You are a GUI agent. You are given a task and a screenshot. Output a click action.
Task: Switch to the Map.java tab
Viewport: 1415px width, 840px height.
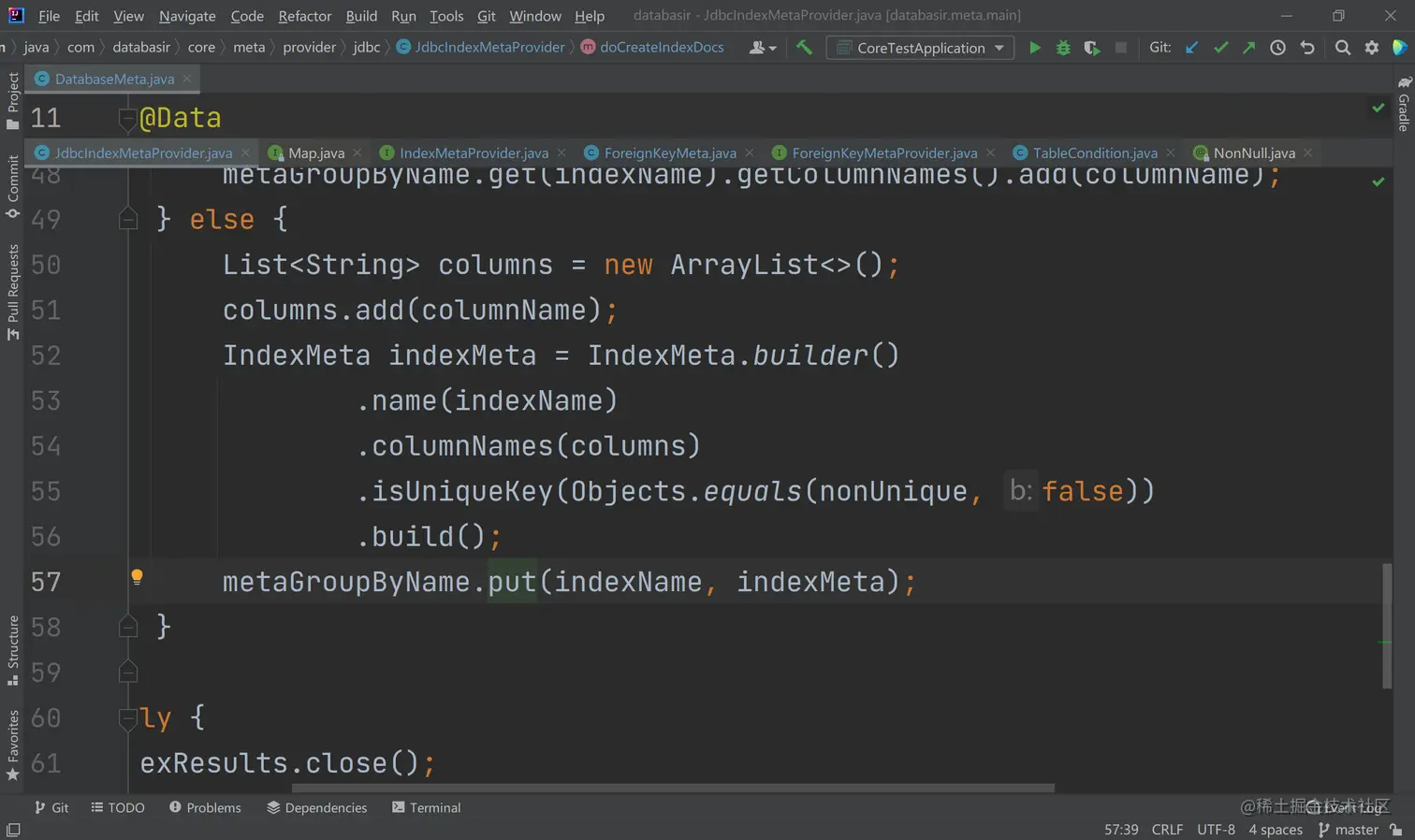click(315, 152)
